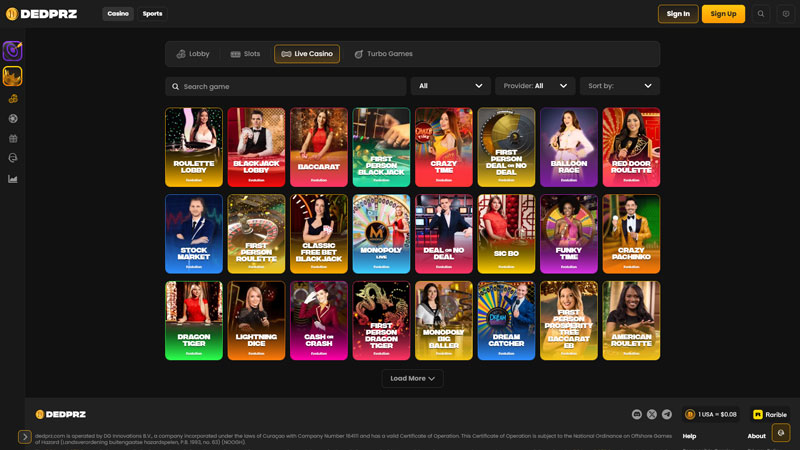Image resolution: width=800 pixels, height=450 pixels.
Task: Click the DEDPRZ logo in header
Action: click(42, 14)
